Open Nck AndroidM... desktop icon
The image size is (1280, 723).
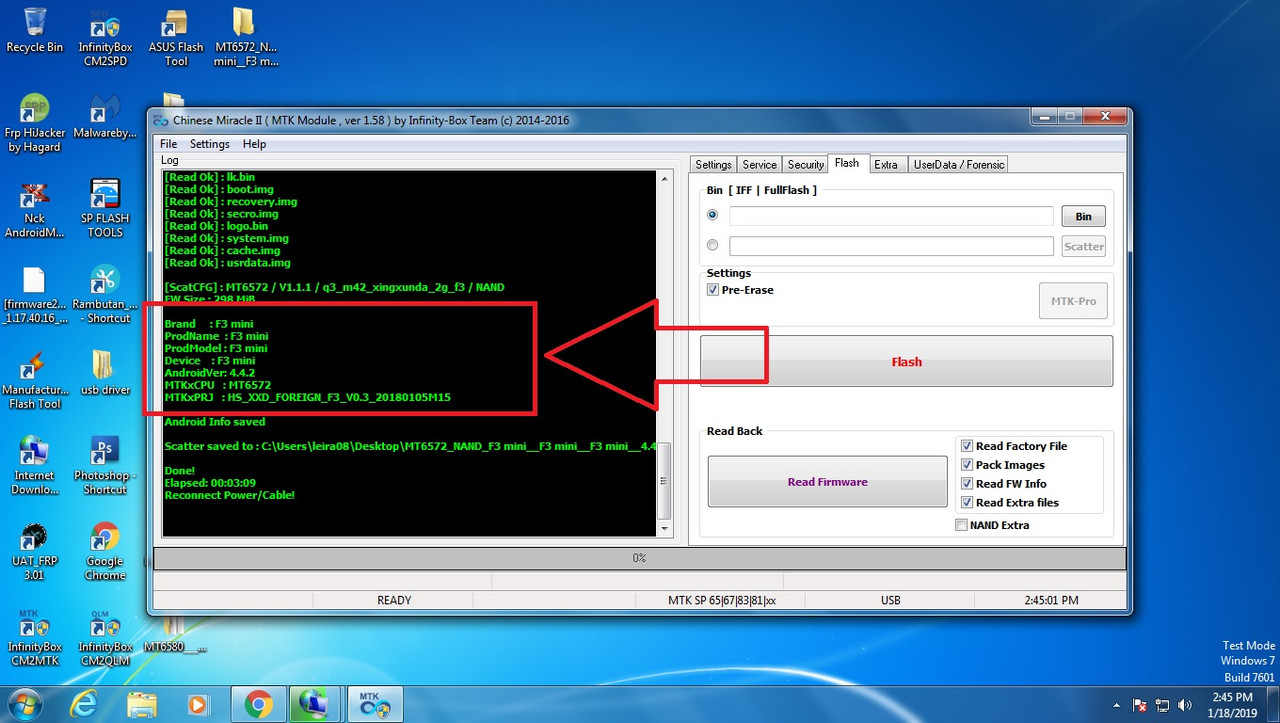[x=35, y=209]
